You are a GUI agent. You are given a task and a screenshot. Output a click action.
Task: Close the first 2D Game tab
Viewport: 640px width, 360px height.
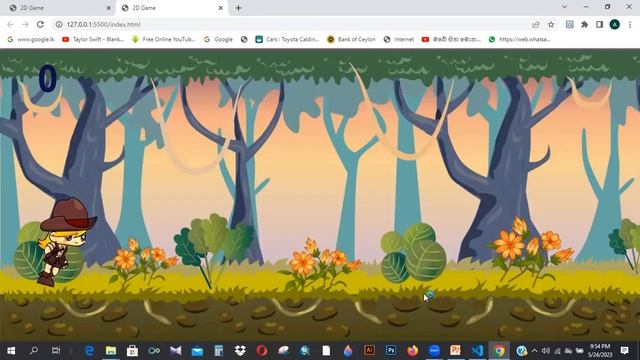click(108, 8)
